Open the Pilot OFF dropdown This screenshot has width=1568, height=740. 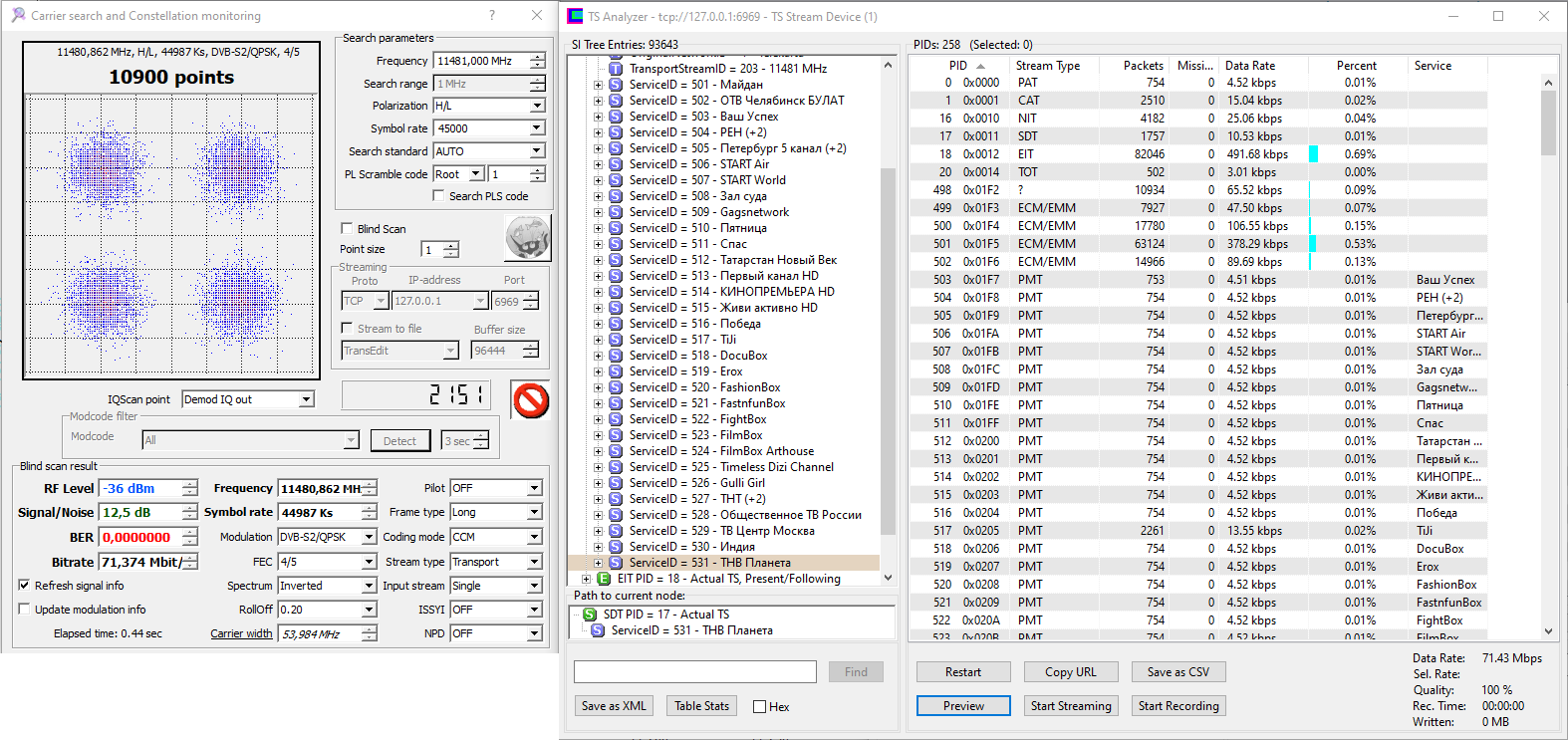[x=535, y=488]
